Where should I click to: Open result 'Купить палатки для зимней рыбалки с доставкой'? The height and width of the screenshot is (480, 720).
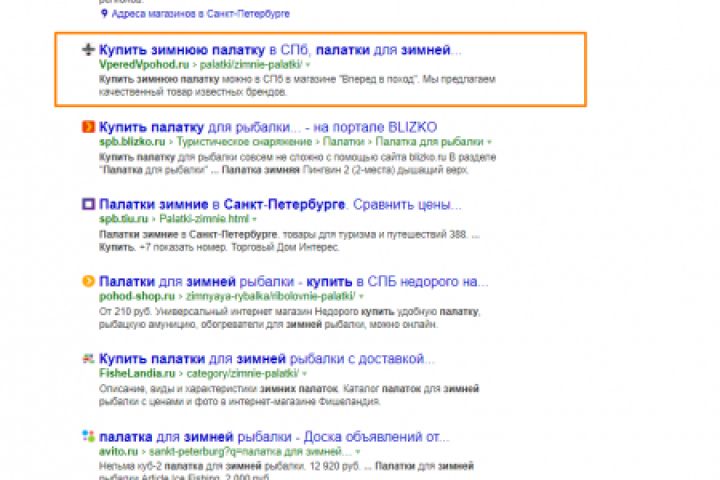[267, 358]
